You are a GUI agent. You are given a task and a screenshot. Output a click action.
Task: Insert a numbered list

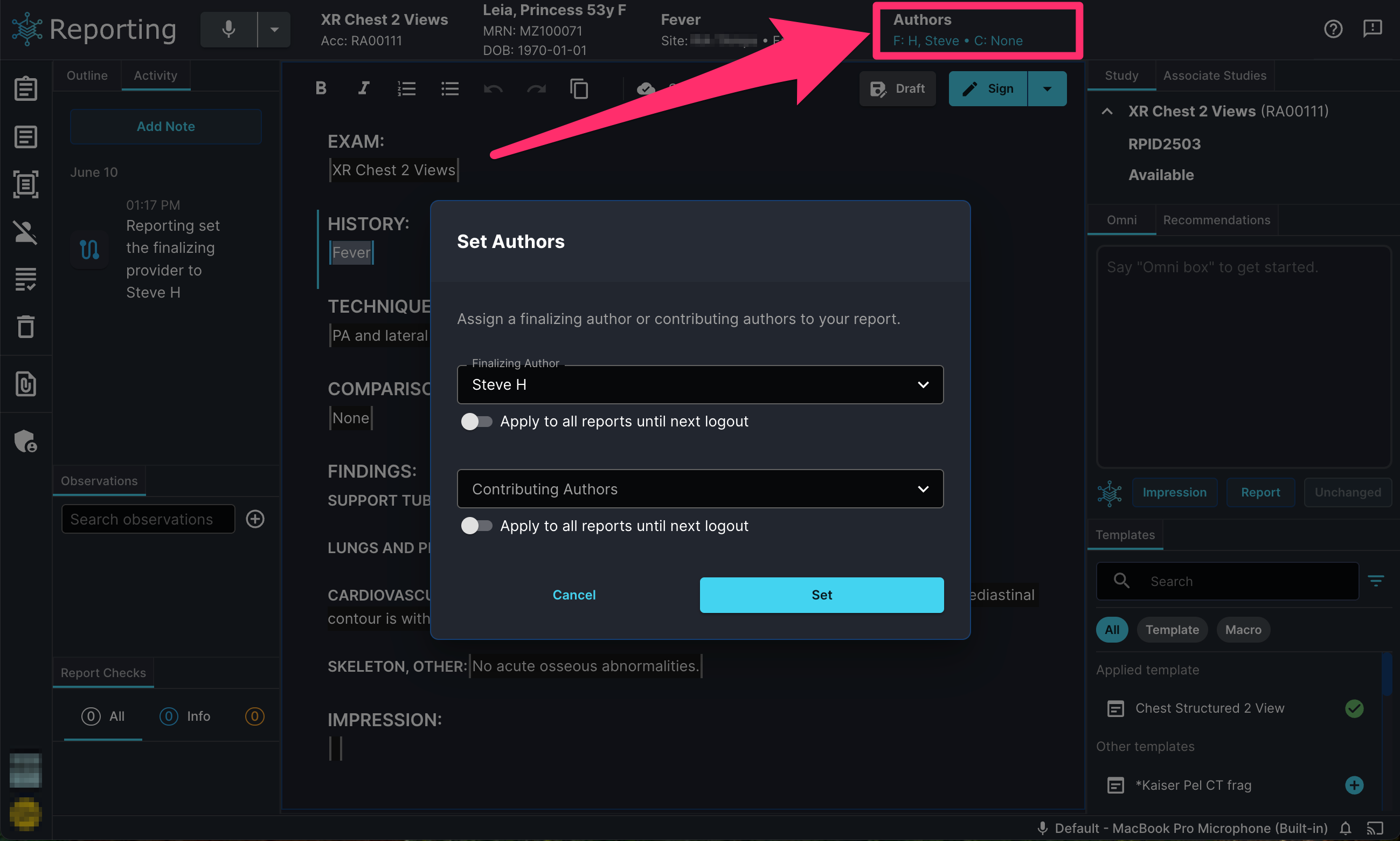pyautogui.click(x=407, y=88)
